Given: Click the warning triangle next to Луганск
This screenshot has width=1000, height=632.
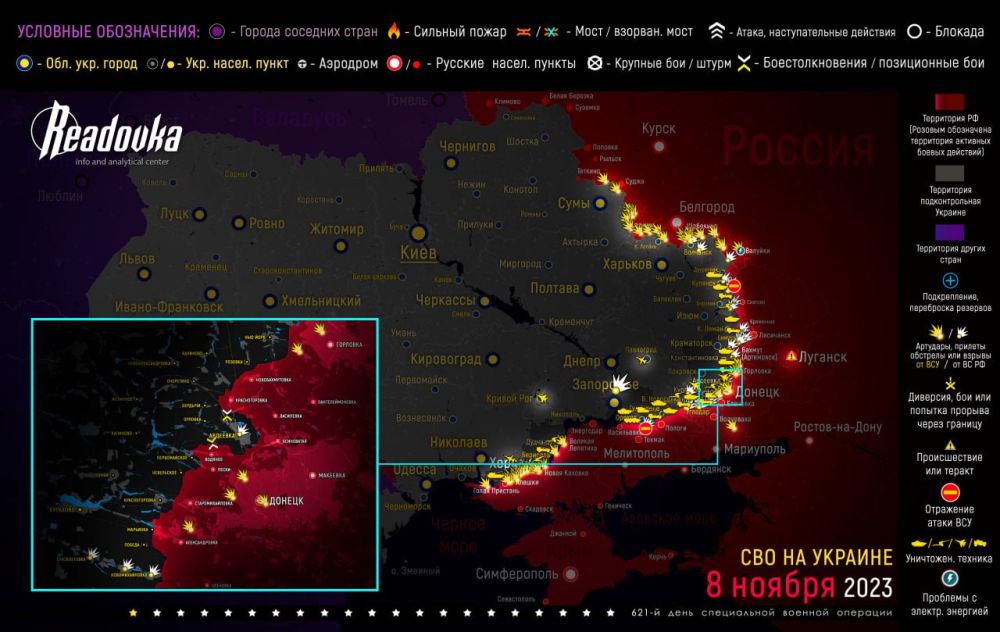Looking at the screenshot, I should (x=792, y=356).
